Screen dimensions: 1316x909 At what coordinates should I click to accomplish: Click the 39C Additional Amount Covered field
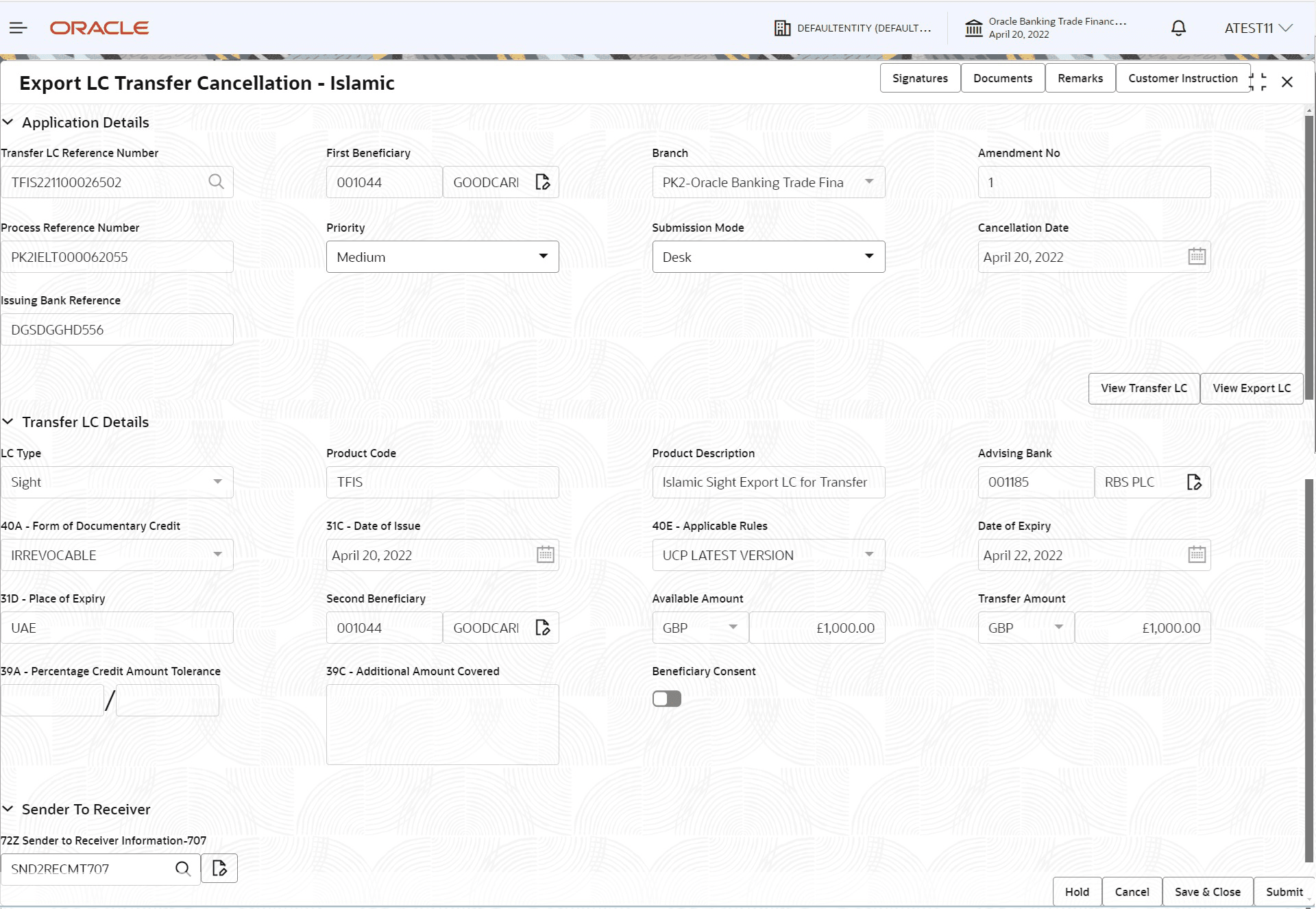coord(443,724)
